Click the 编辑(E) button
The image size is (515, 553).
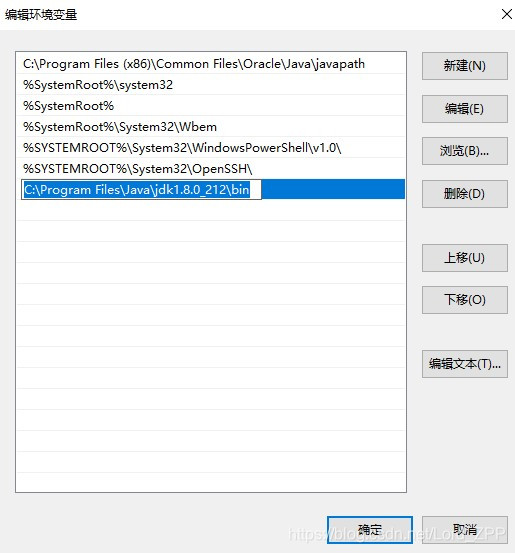pyautogui.click(x=465, y=109)
